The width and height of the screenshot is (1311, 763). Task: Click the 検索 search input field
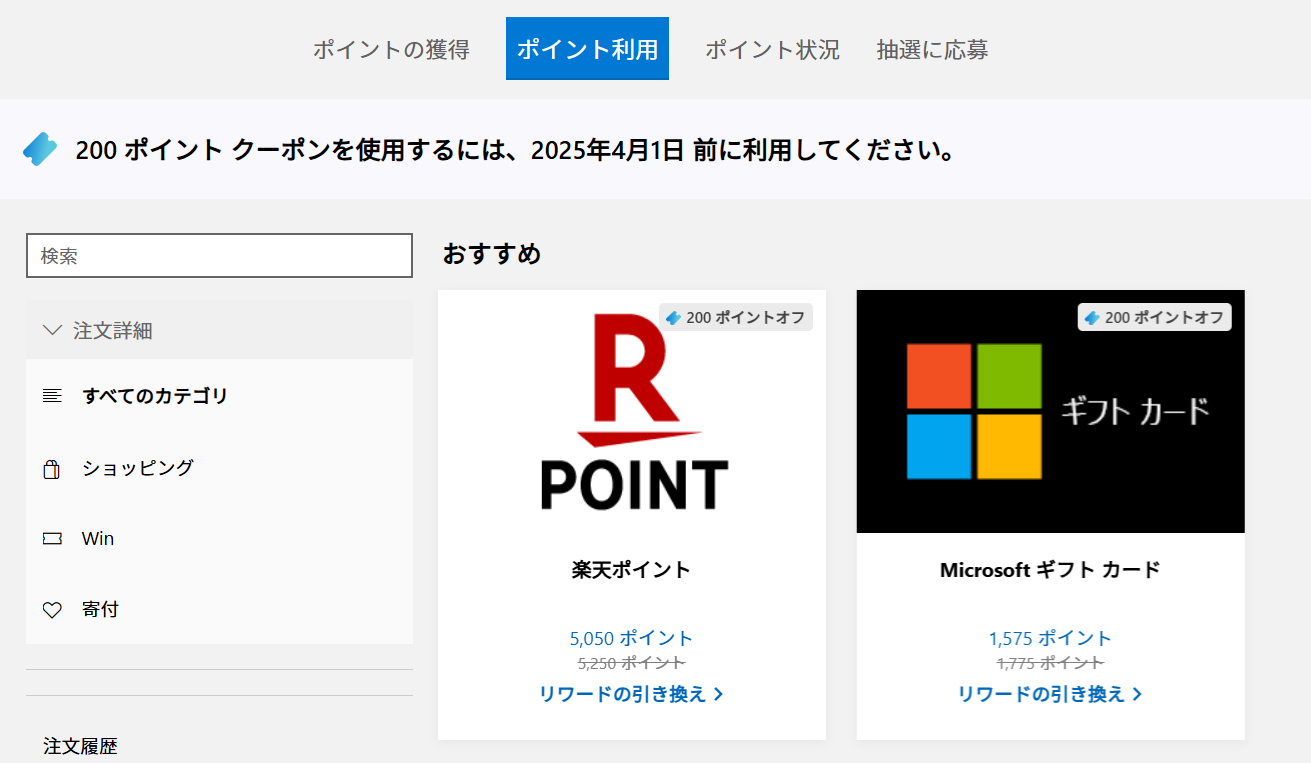[219, 256]
